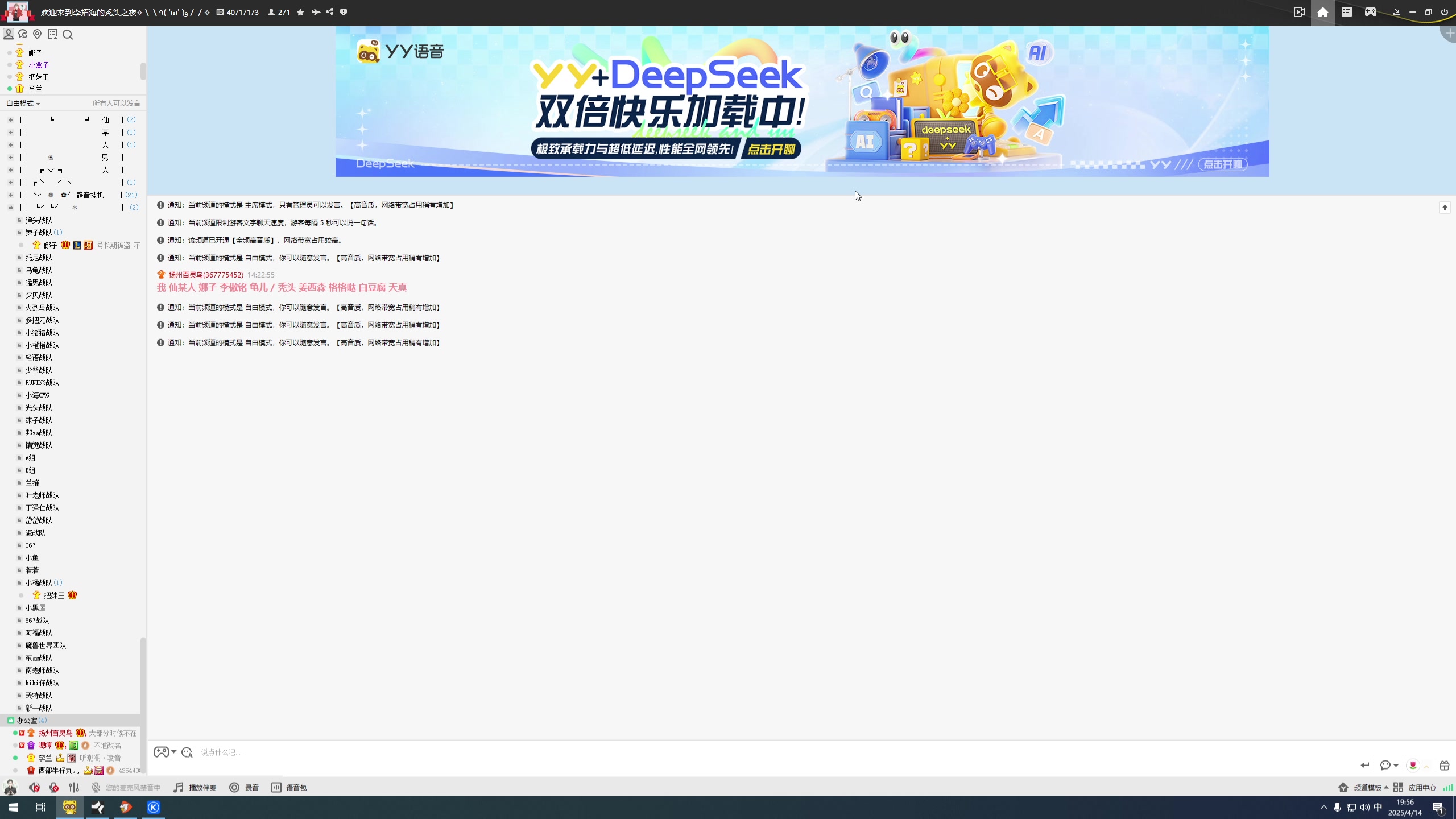This screenshot has width=1456, height=819.
Task: Start recording with 录音 button
Action: click(x=244, y=788)
